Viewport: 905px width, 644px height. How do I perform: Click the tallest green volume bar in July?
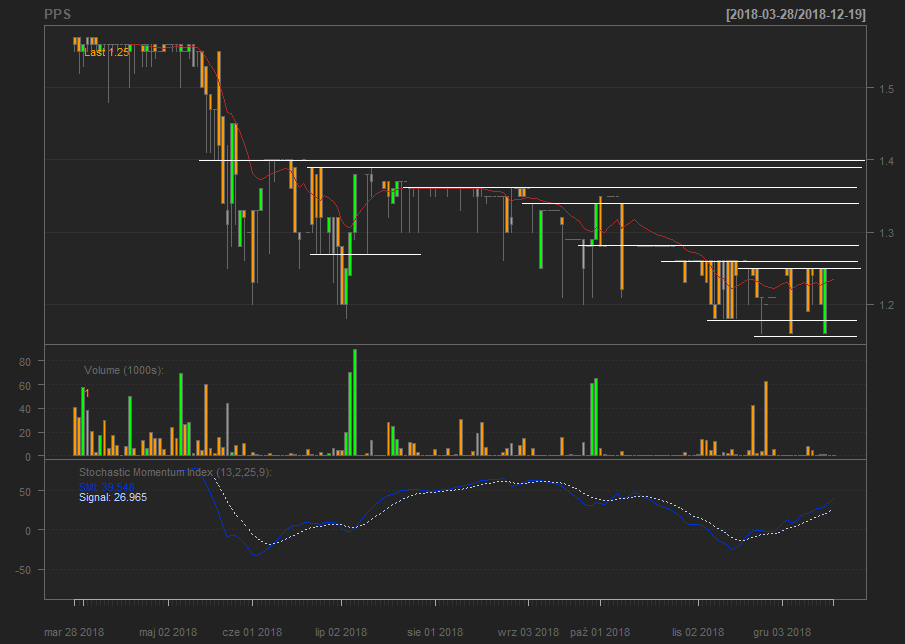[x=355, y=402]
